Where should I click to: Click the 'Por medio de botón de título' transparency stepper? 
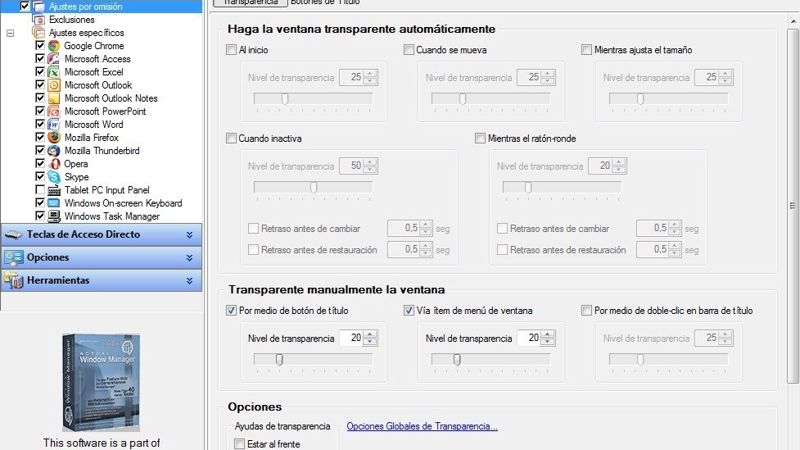coord(371,338)
